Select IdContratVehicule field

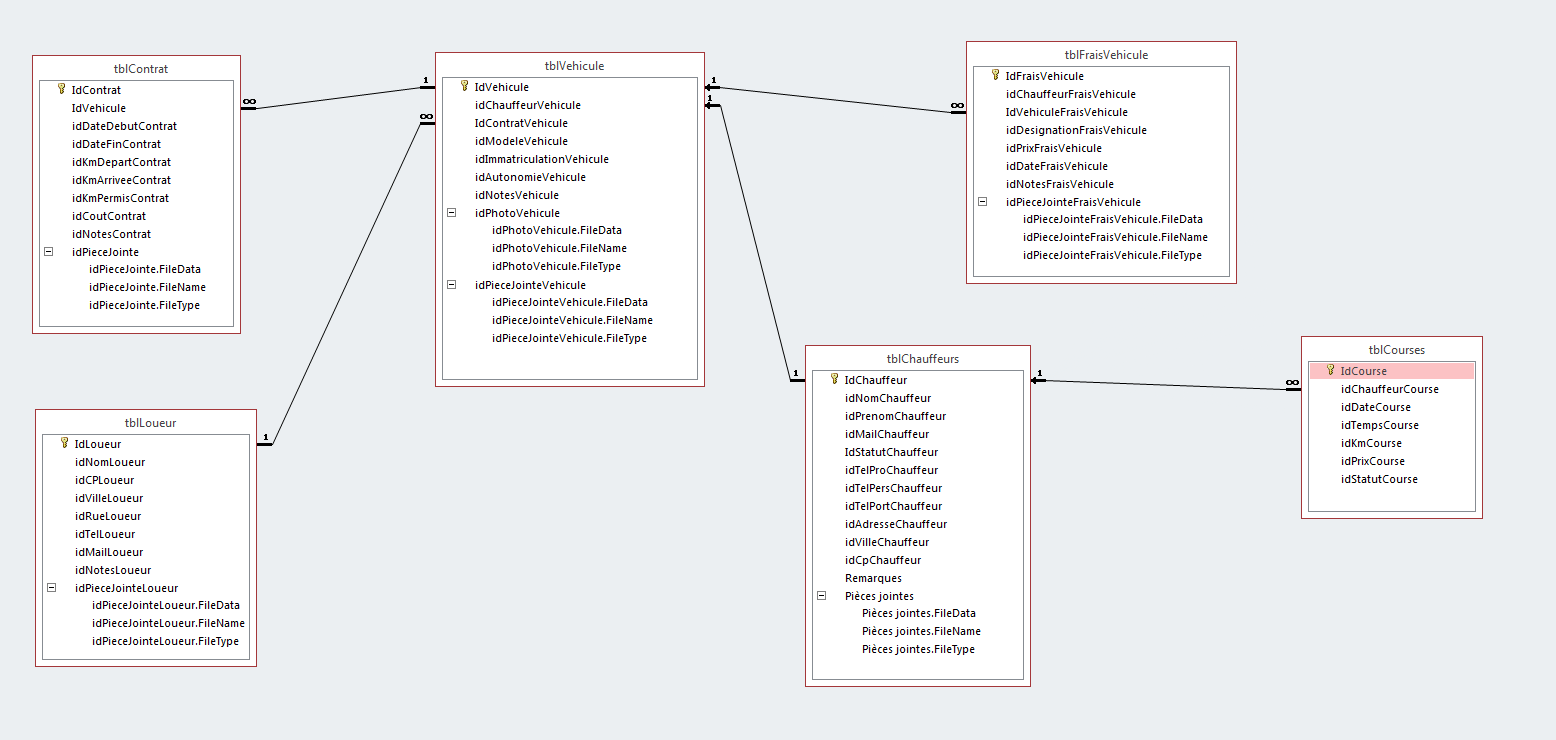click(x=521, y=123)
